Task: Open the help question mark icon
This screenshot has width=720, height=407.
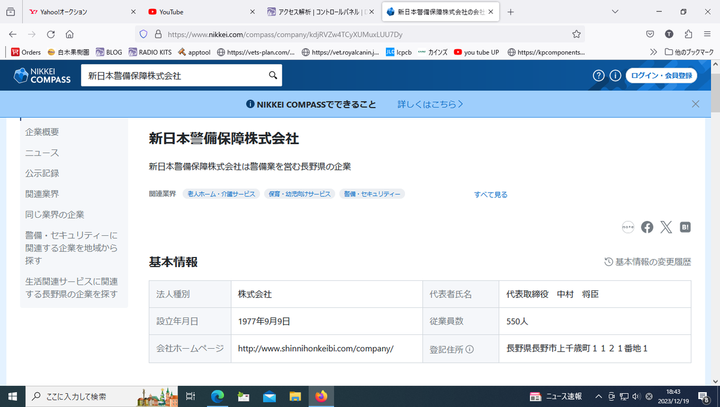Action: click(599, 75)
